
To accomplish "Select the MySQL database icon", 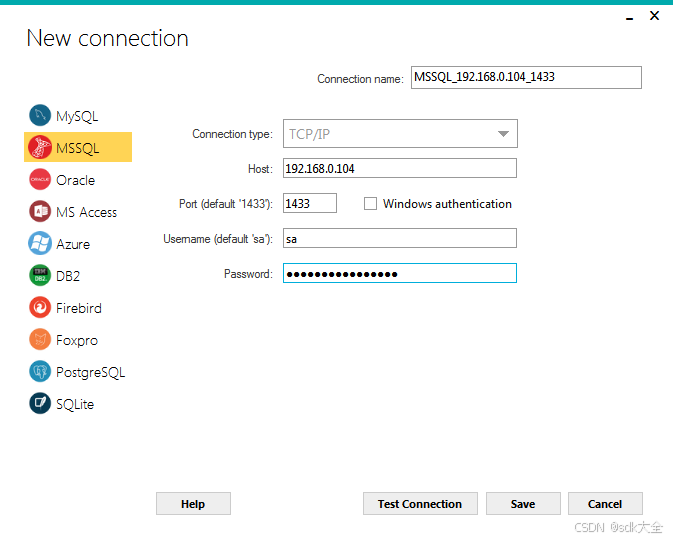I will pyautogui.click(x=40, y=115).
